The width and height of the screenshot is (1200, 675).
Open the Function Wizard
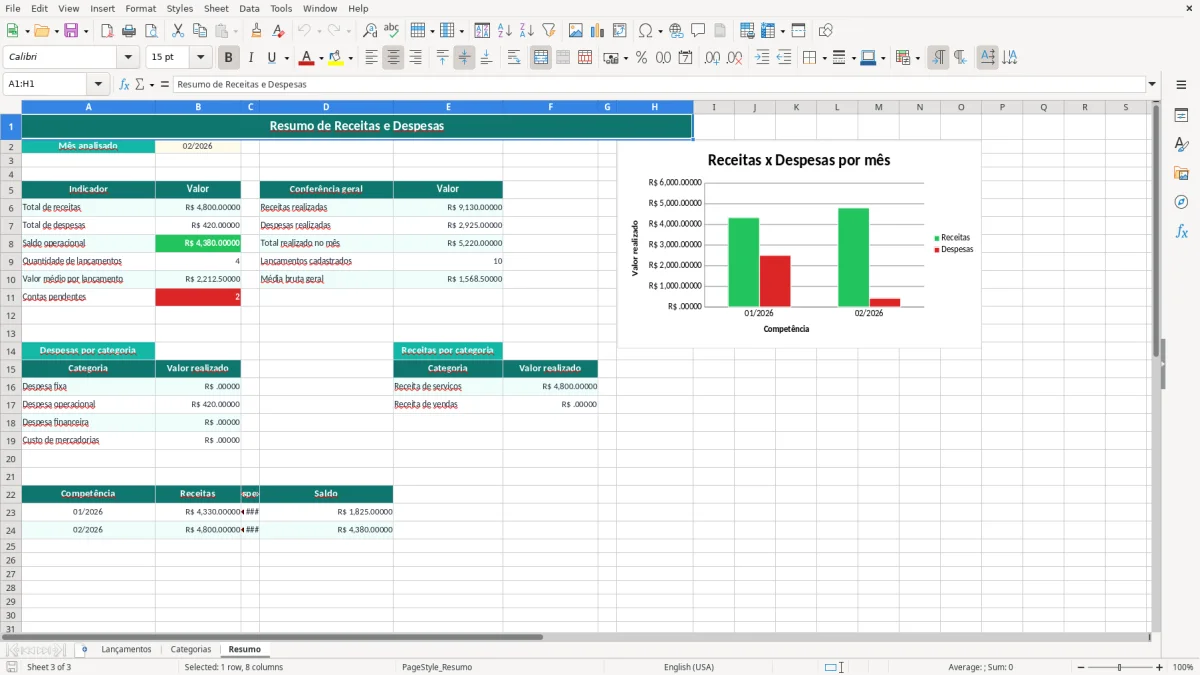125,84
